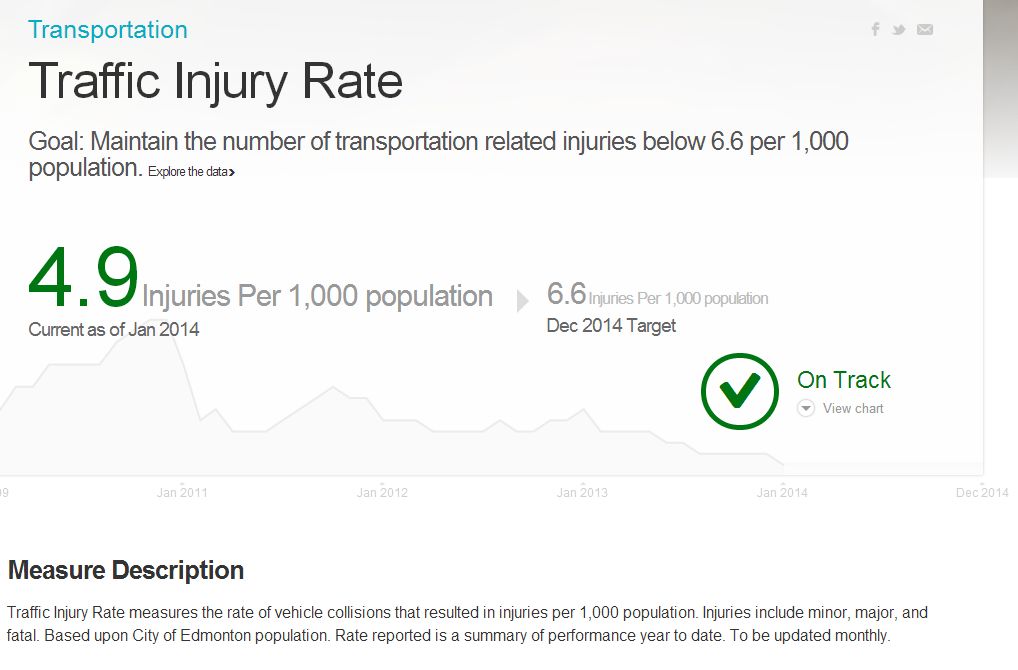Collapse the chart with the circular chevron
The width and height of the screenshot is (1018, 670).
pyautogui.click(x=805, y=408)
